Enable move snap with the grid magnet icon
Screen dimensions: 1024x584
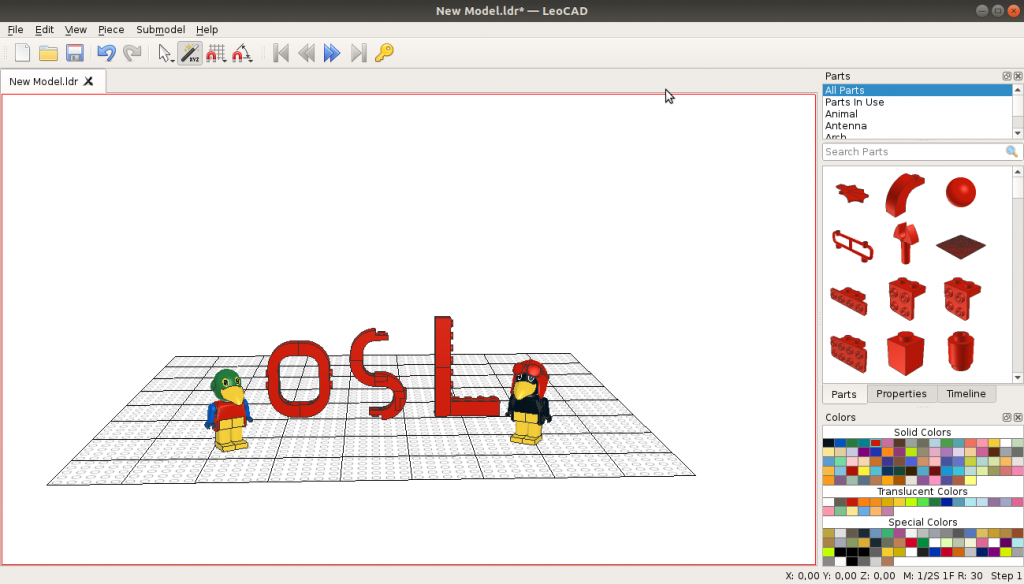tap(215, 53)
